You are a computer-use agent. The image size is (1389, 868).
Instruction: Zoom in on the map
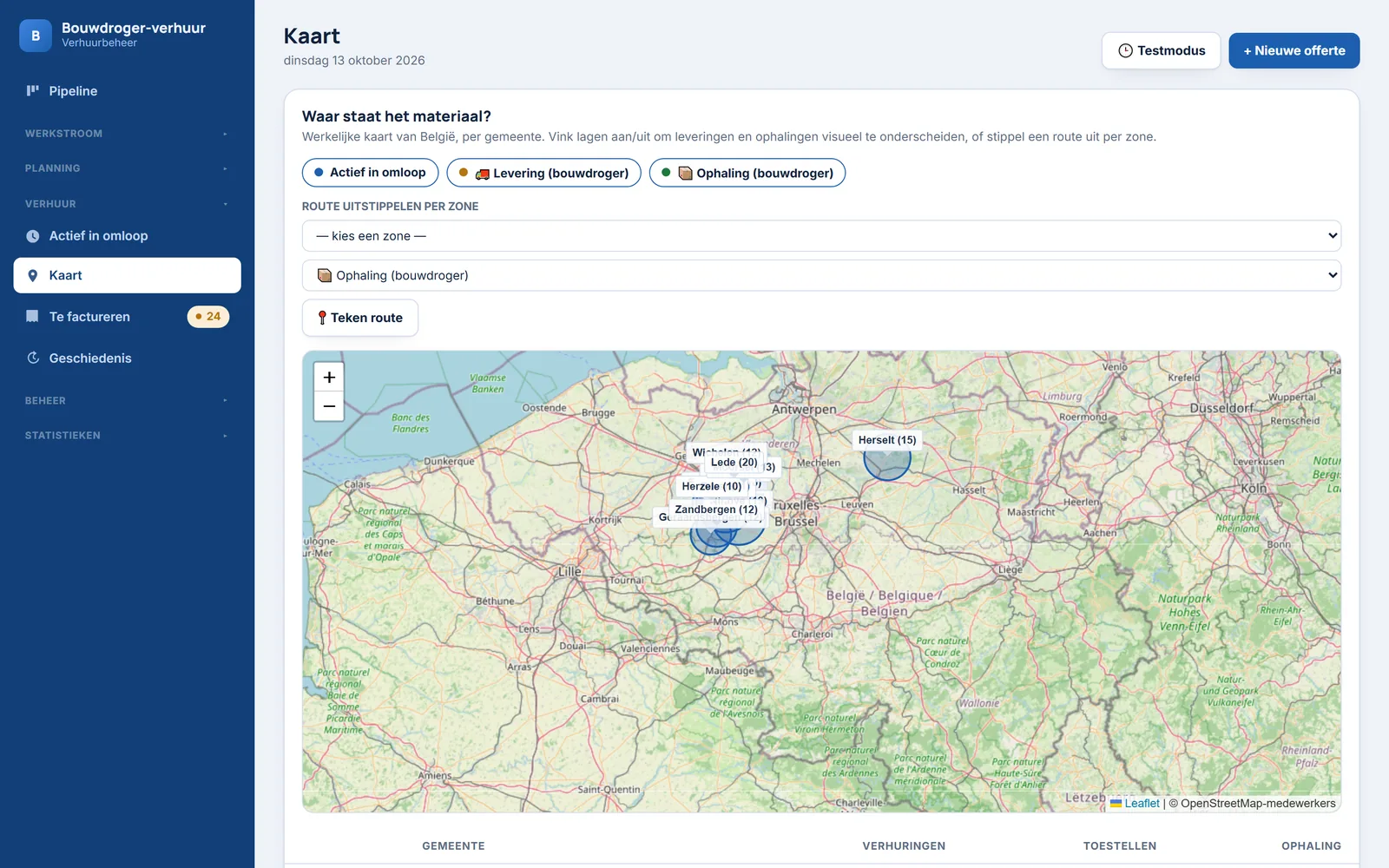pyautogui.click(x=329, y=378)
